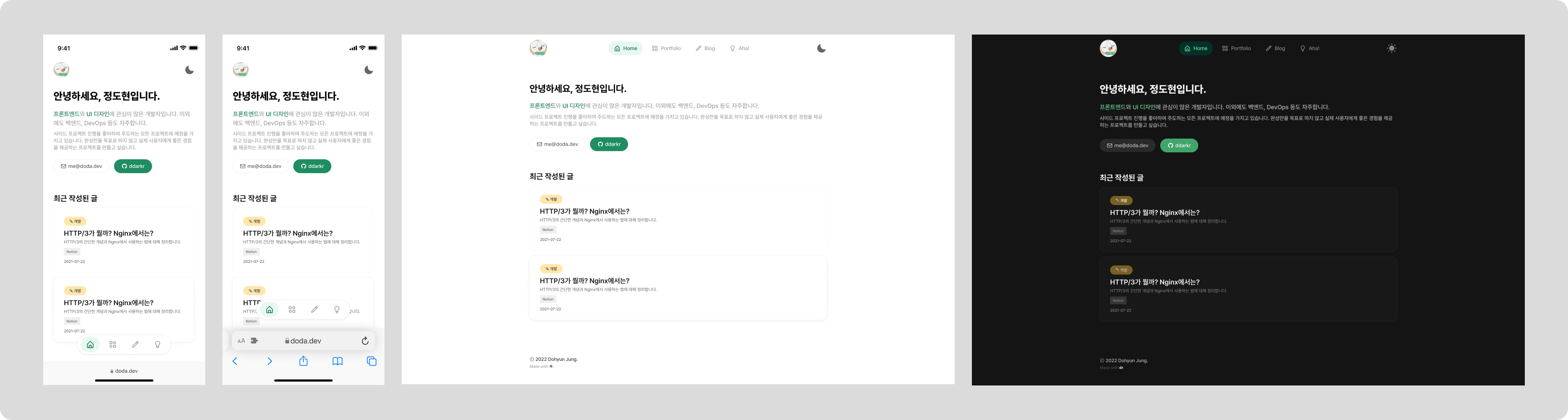Tap the Safari share icon
The image size is (1568, 420).
click(303, 361)
